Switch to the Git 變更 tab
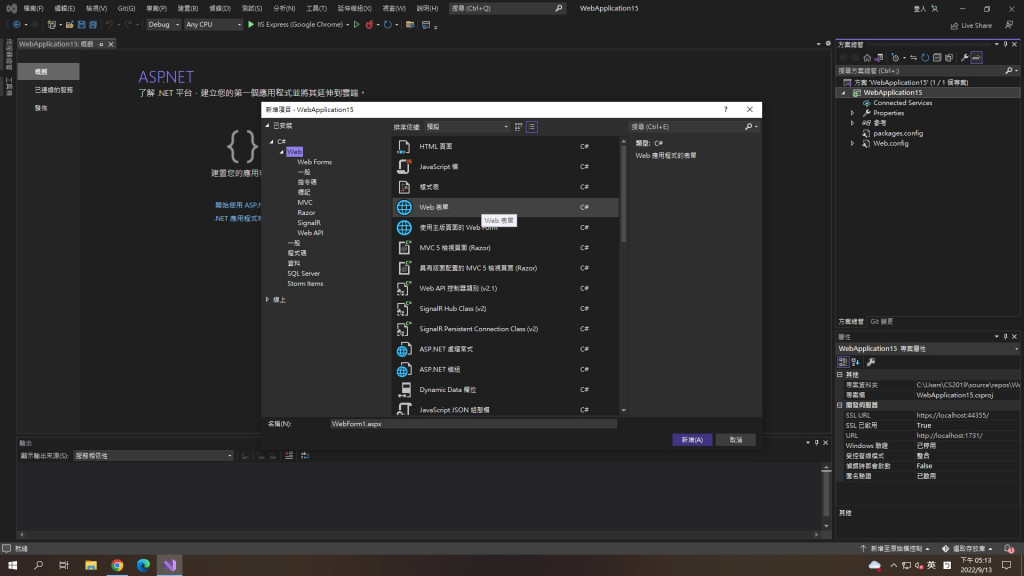 (882, 321)
